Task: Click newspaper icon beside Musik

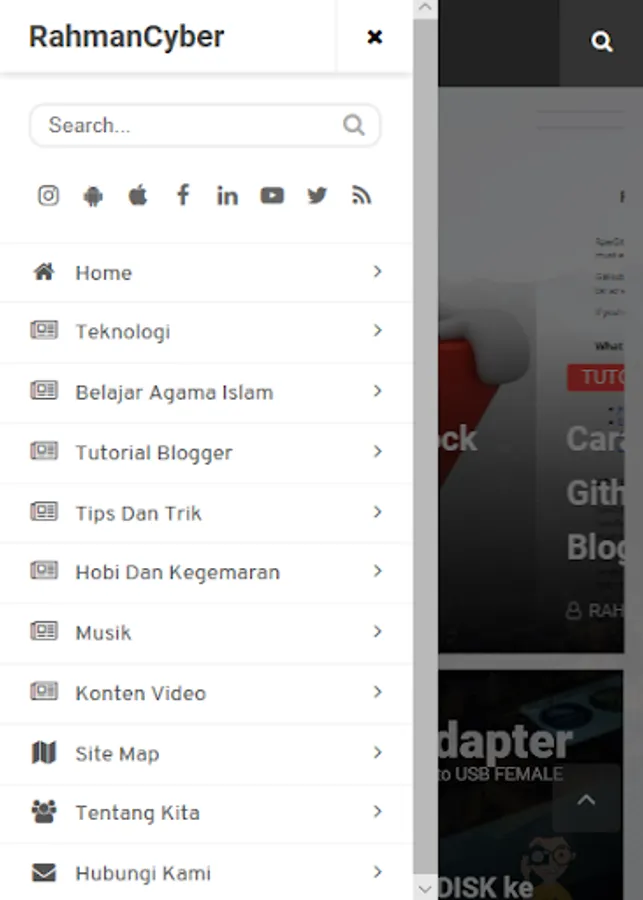Action: pos(44,631)
